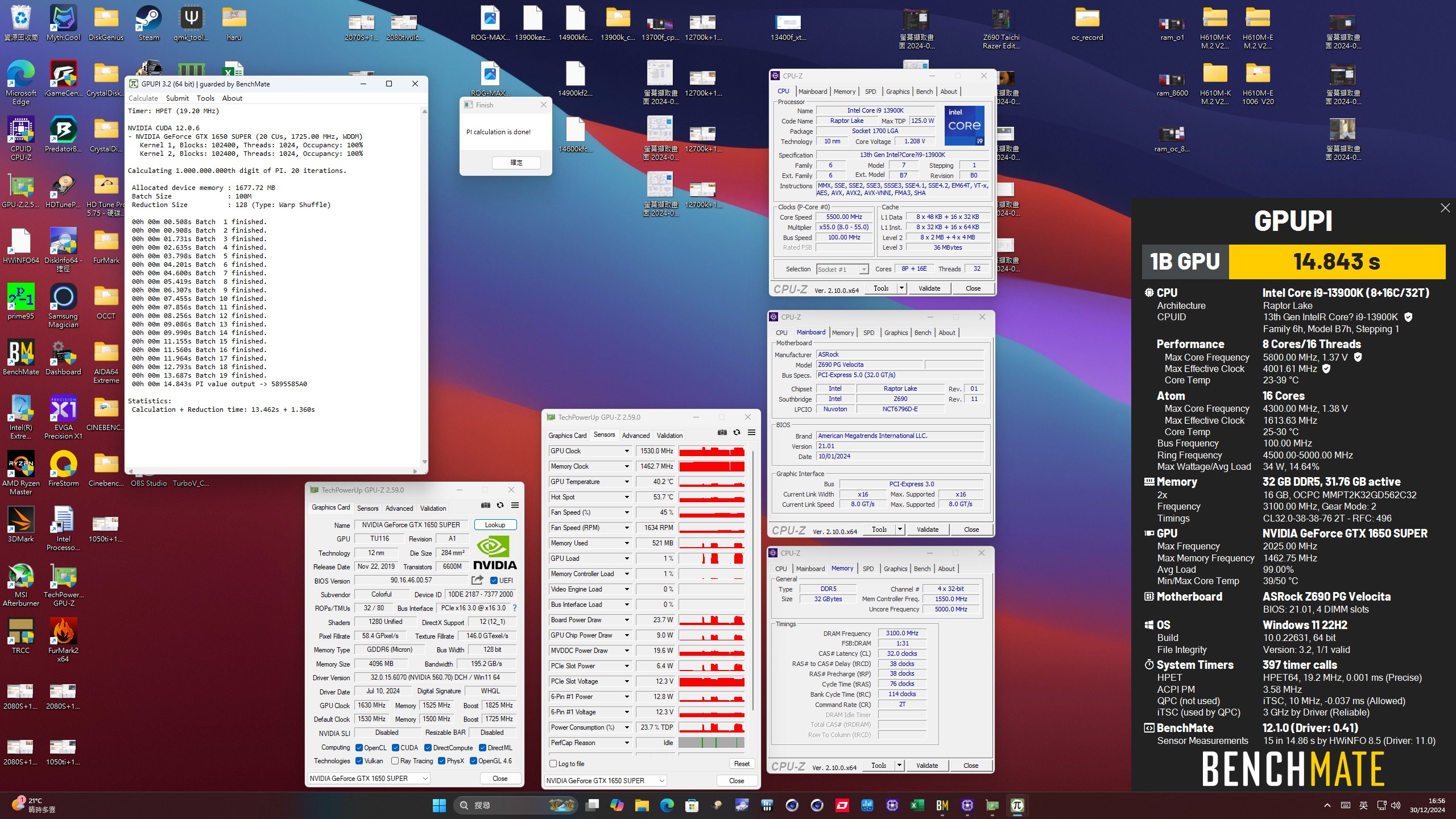Open File Explorer from taskbar
This screenshot has height=819, width=1456.
(x=642, y=805)
